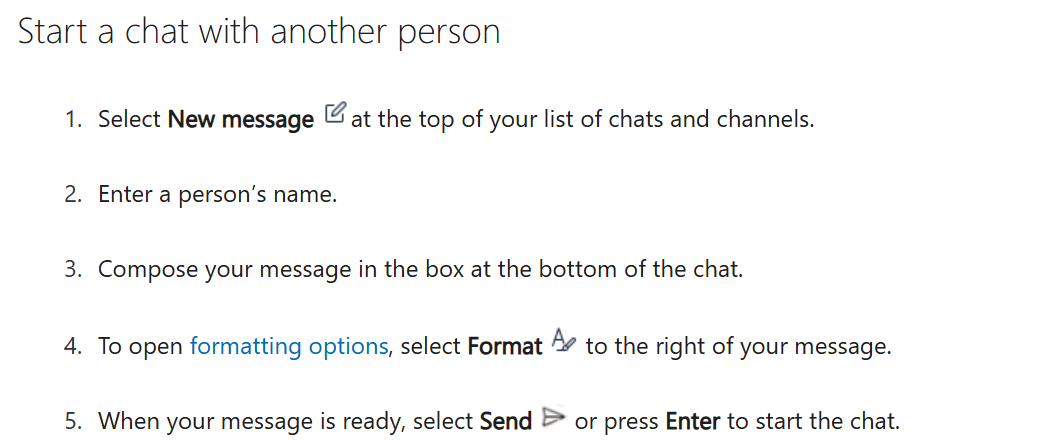Select the heading Start a chat with another person
This screenshot has height=440, width=1063.
click(259, 31)
